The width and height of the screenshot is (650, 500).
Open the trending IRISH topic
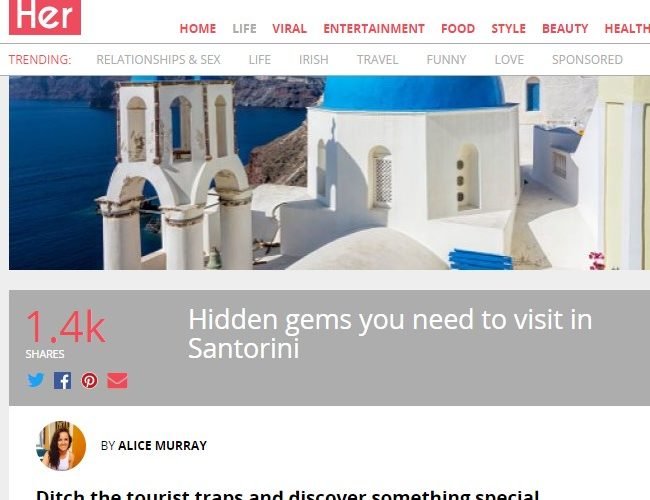pyautogui.click(x=314, y=60)
